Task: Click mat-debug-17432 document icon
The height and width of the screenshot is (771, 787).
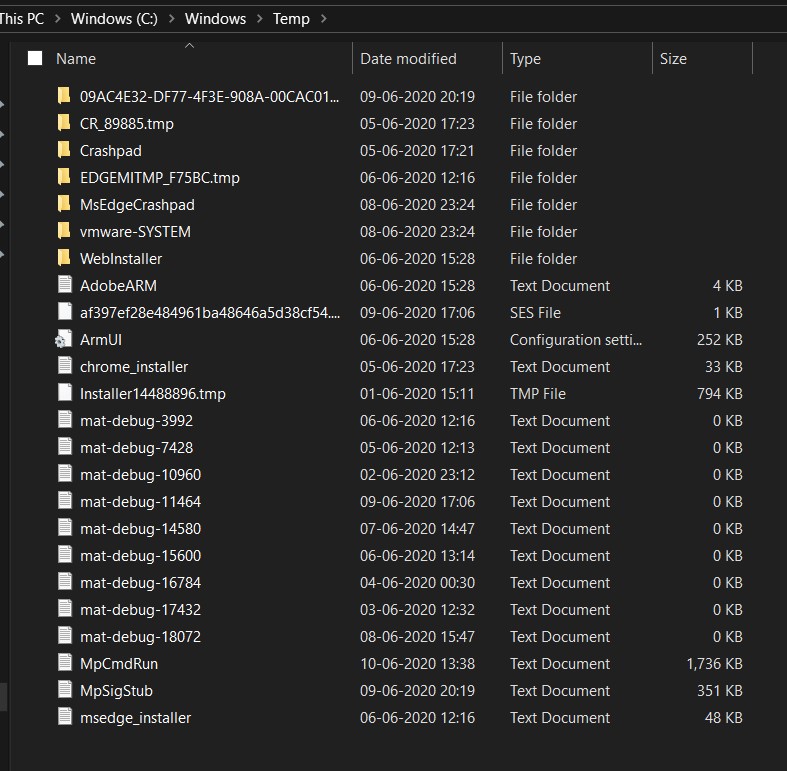Action: [64, 609]
